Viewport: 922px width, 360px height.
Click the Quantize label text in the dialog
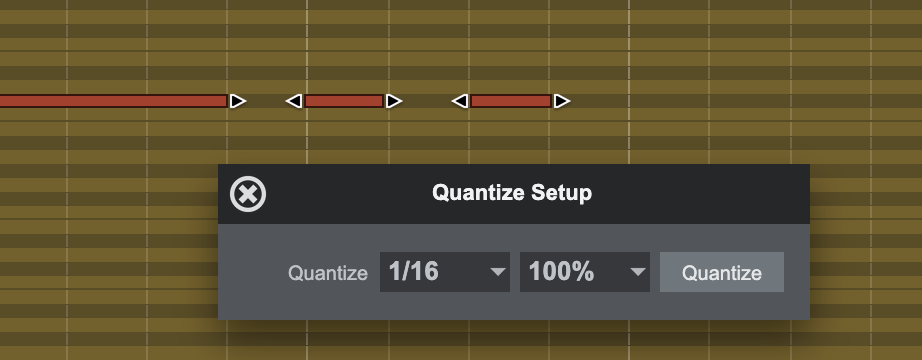(x=328, y=273)
